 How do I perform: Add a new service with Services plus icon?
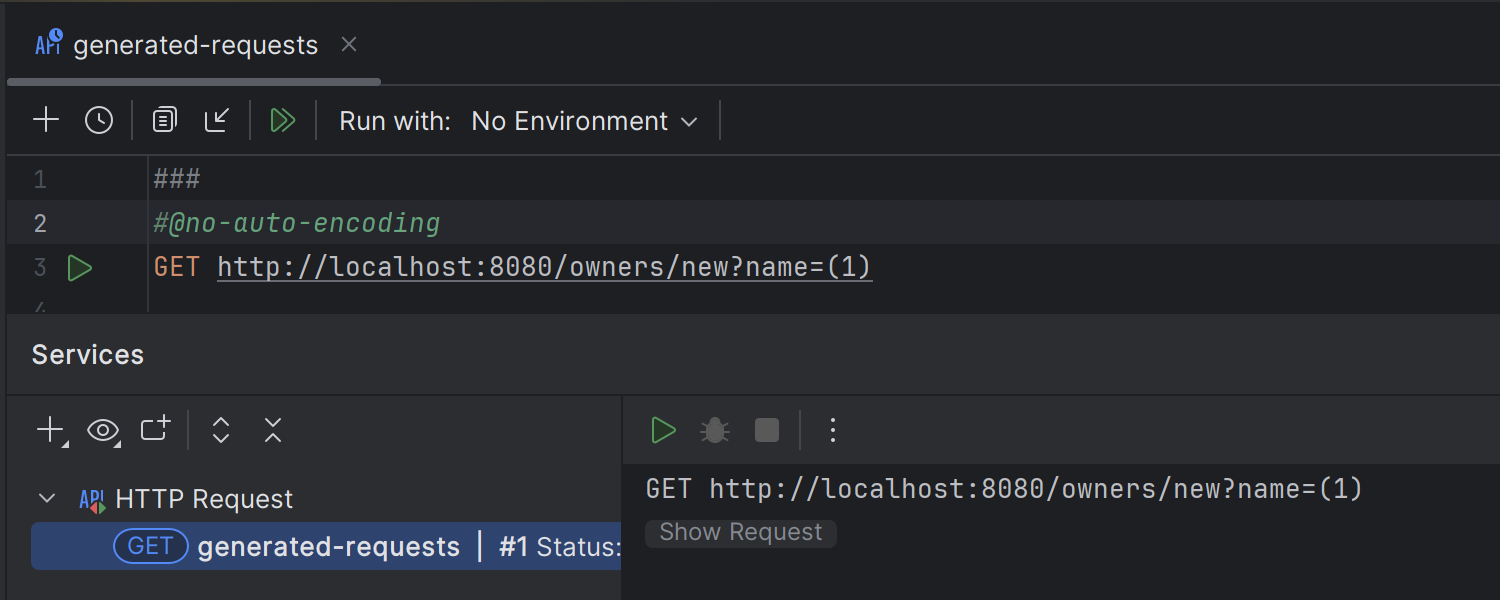click(x=48, y=430)
